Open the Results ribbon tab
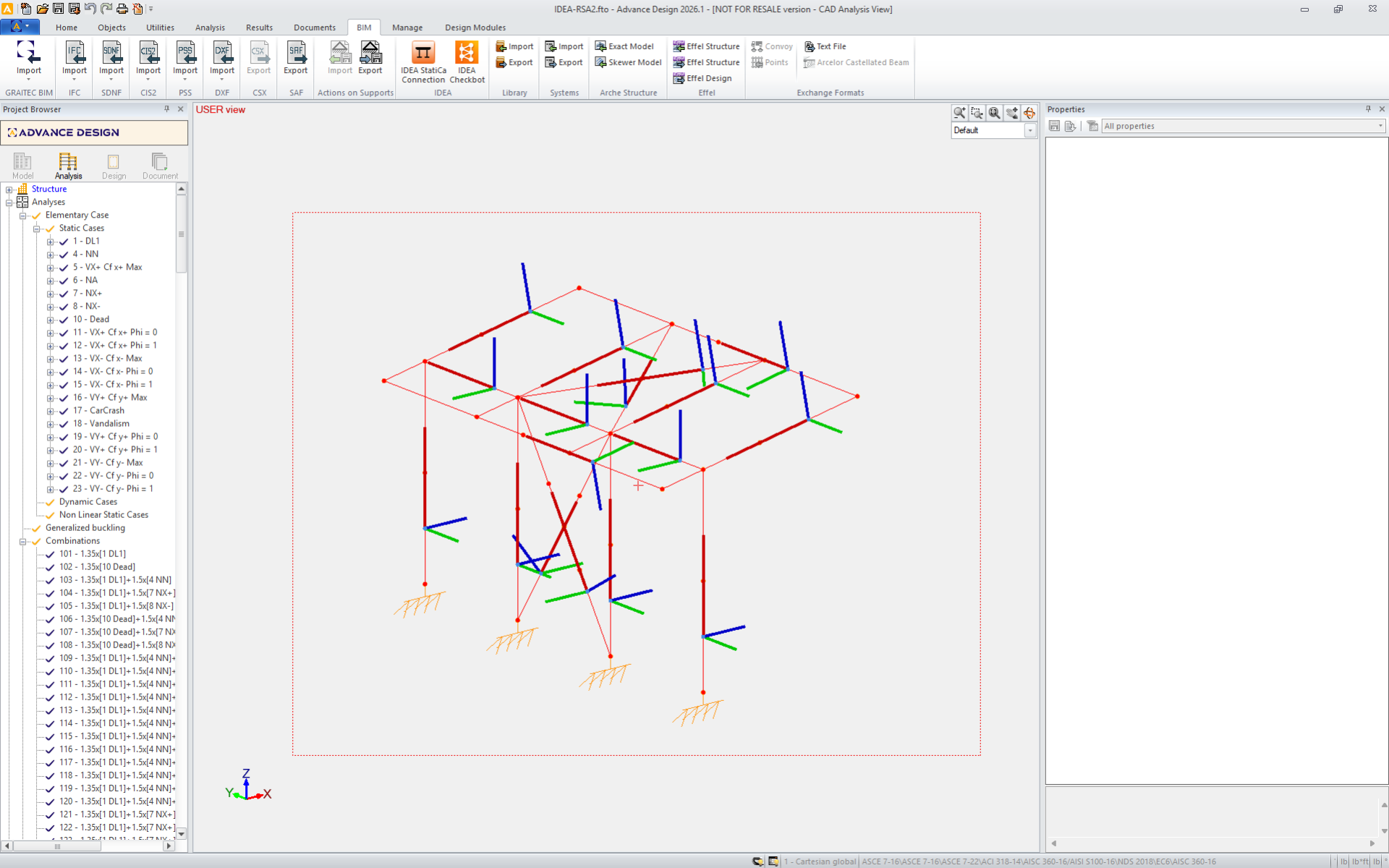 click(x=259, y=27)
